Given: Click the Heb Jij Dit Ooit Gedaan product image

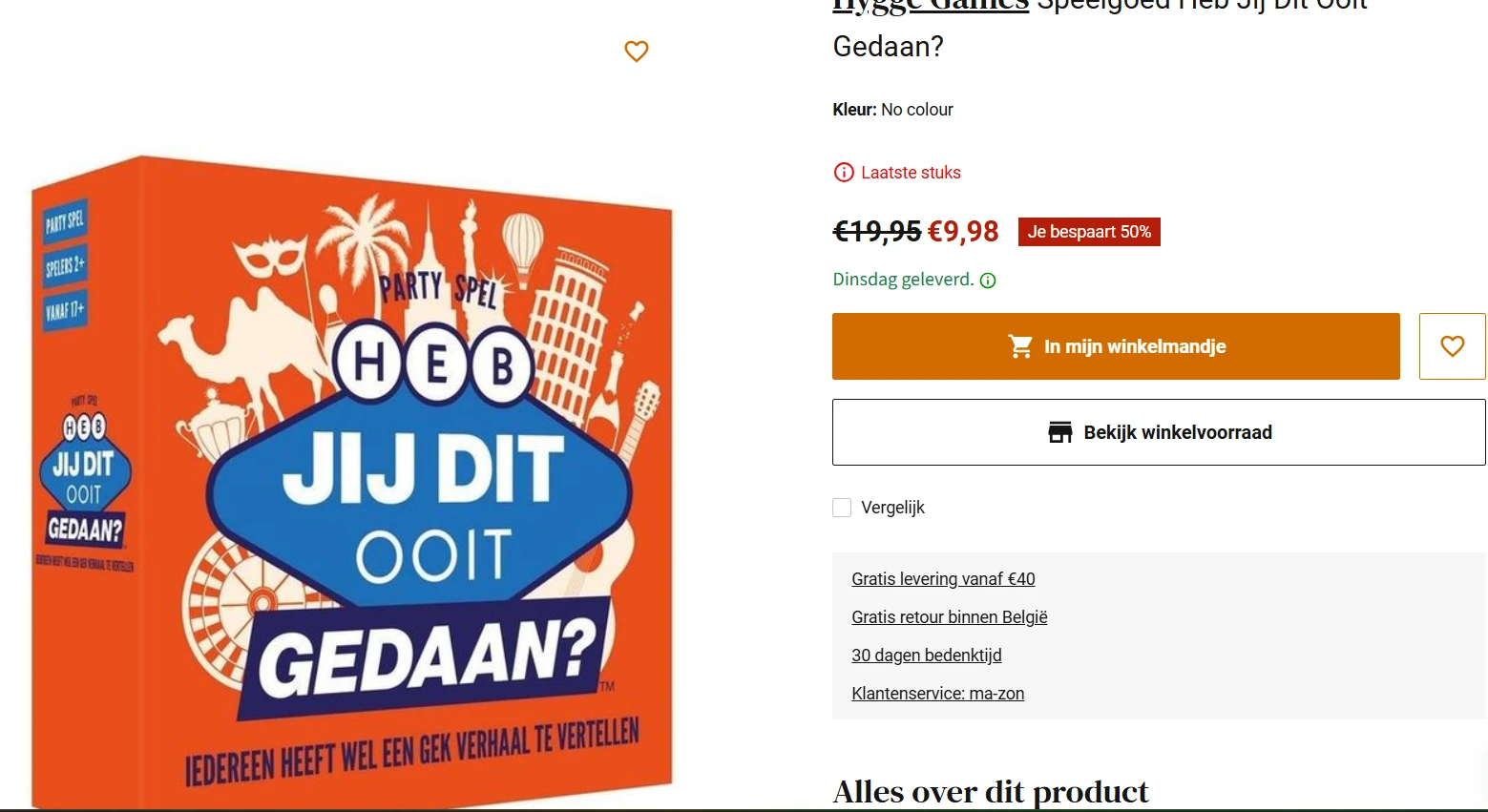Looking at the screenshot, I should [352, 482].
